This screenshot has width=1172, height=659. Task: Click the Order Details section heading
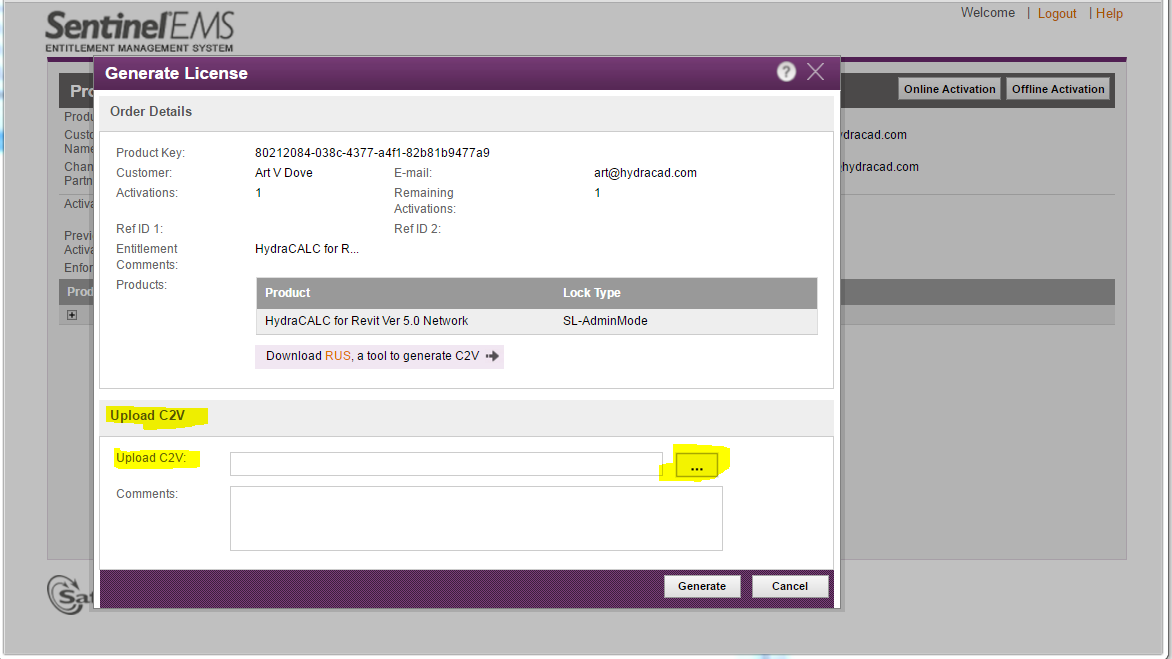coord(151,111)
